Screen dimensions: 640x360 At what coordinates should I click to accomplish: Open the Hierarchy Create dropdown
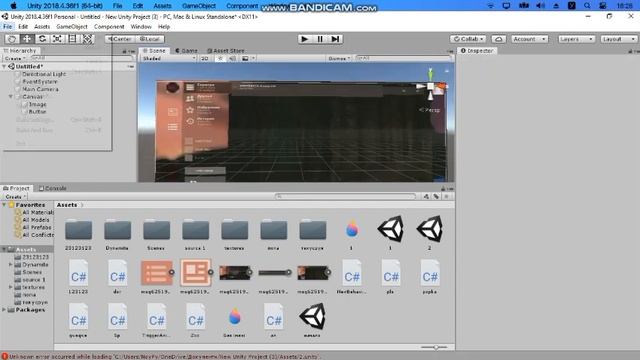[x=16, y=58]
